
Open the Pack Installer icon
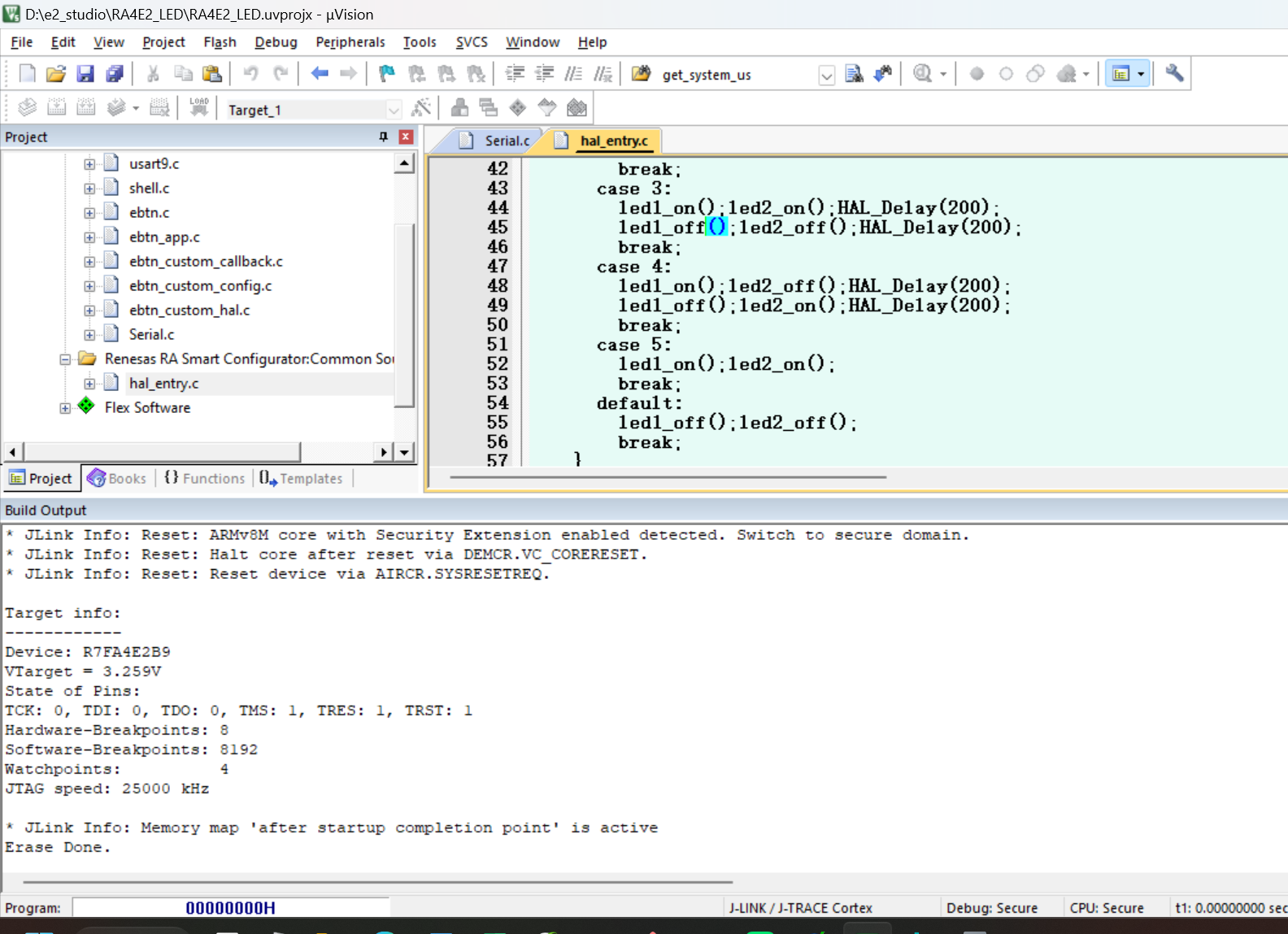pyautogui.click(x=577, y=107)
